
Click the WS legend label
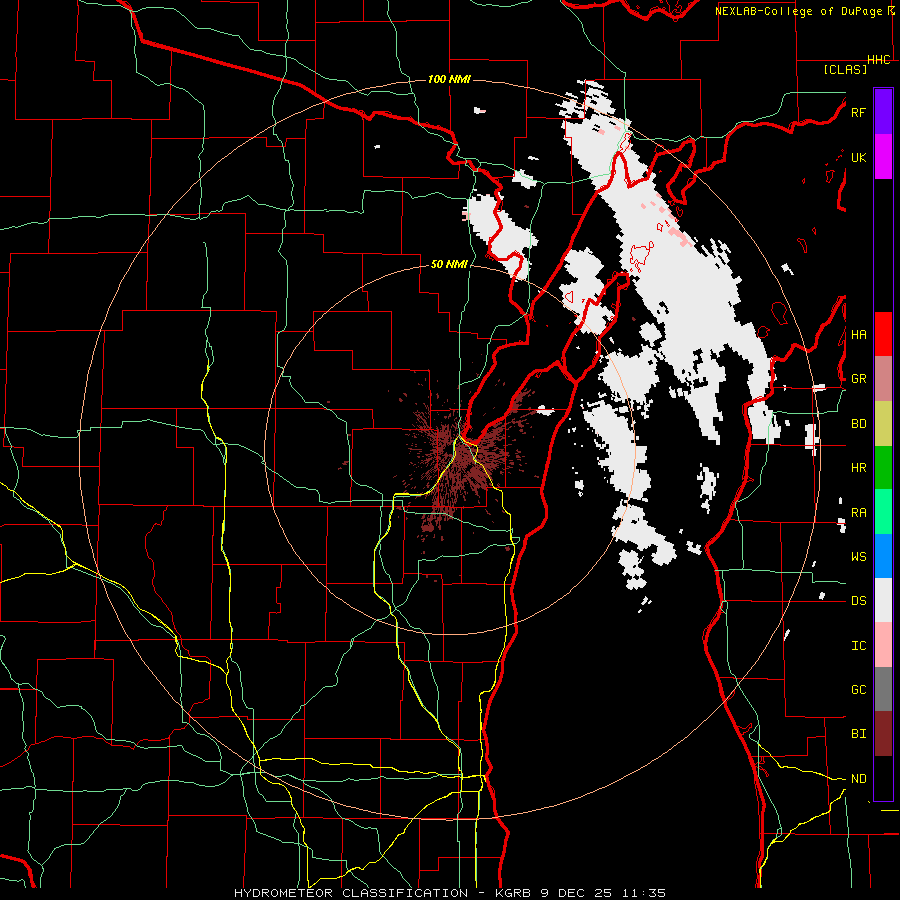(858, 557)
